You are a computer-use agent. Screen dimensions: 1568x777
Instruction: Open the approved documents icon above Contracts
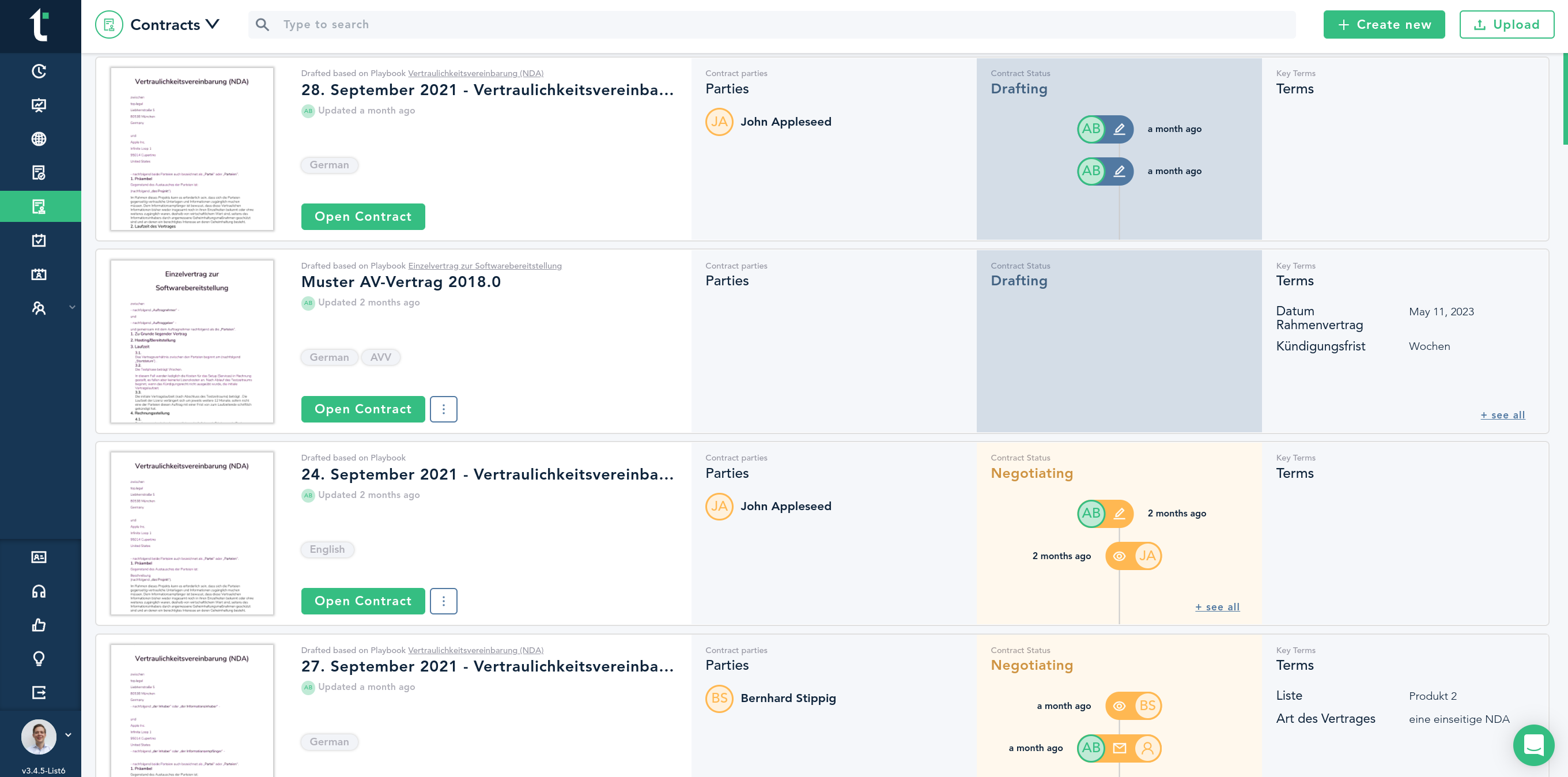coord(39,172)
